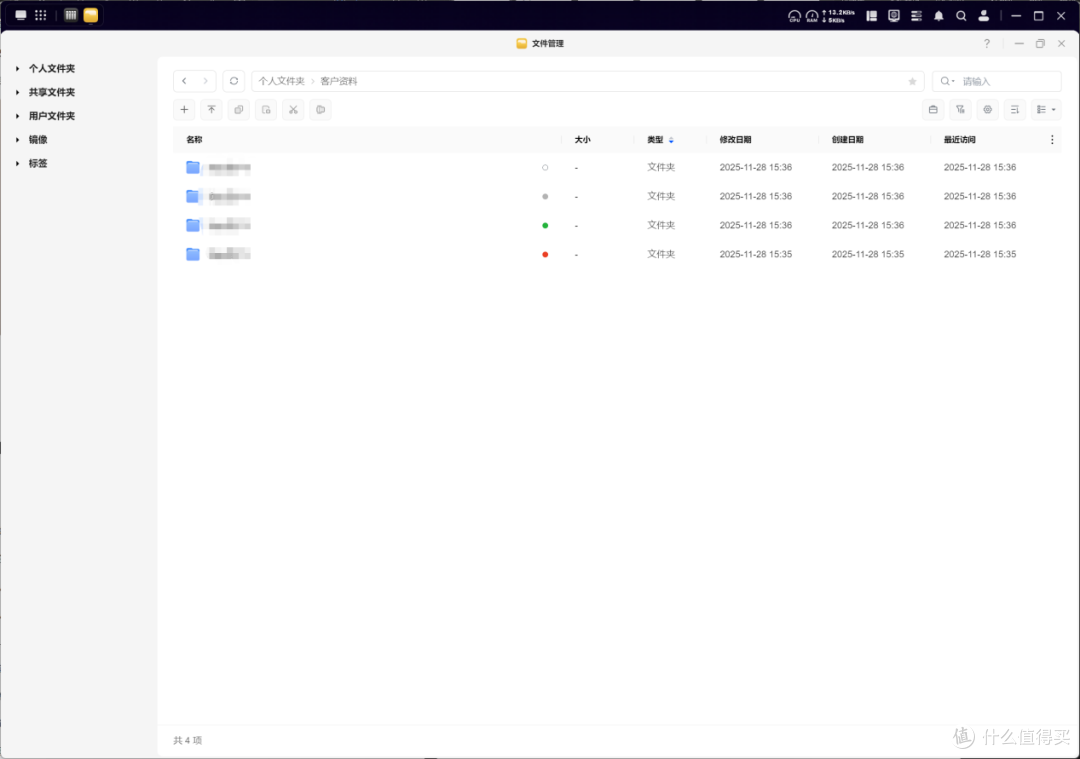Screen dimensions: 1080x759
Task: Expand 个人文件夹 in the sidebar
Action: [x=17, y=69]
